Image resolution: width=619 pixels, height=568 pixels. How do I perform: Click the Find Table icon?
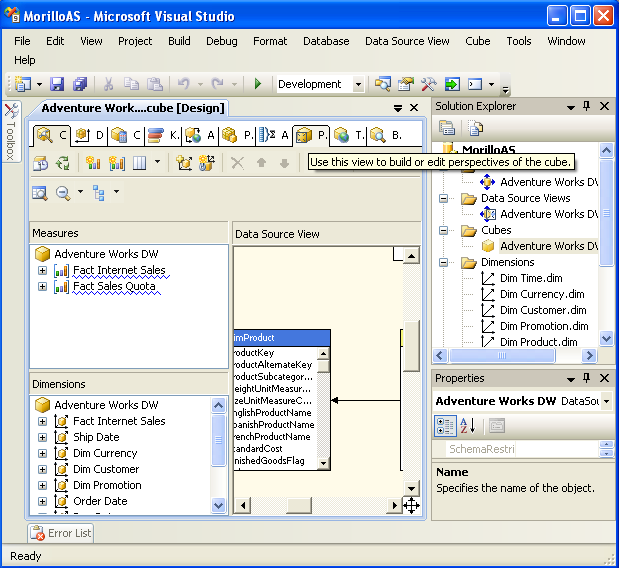pos(40,193)
